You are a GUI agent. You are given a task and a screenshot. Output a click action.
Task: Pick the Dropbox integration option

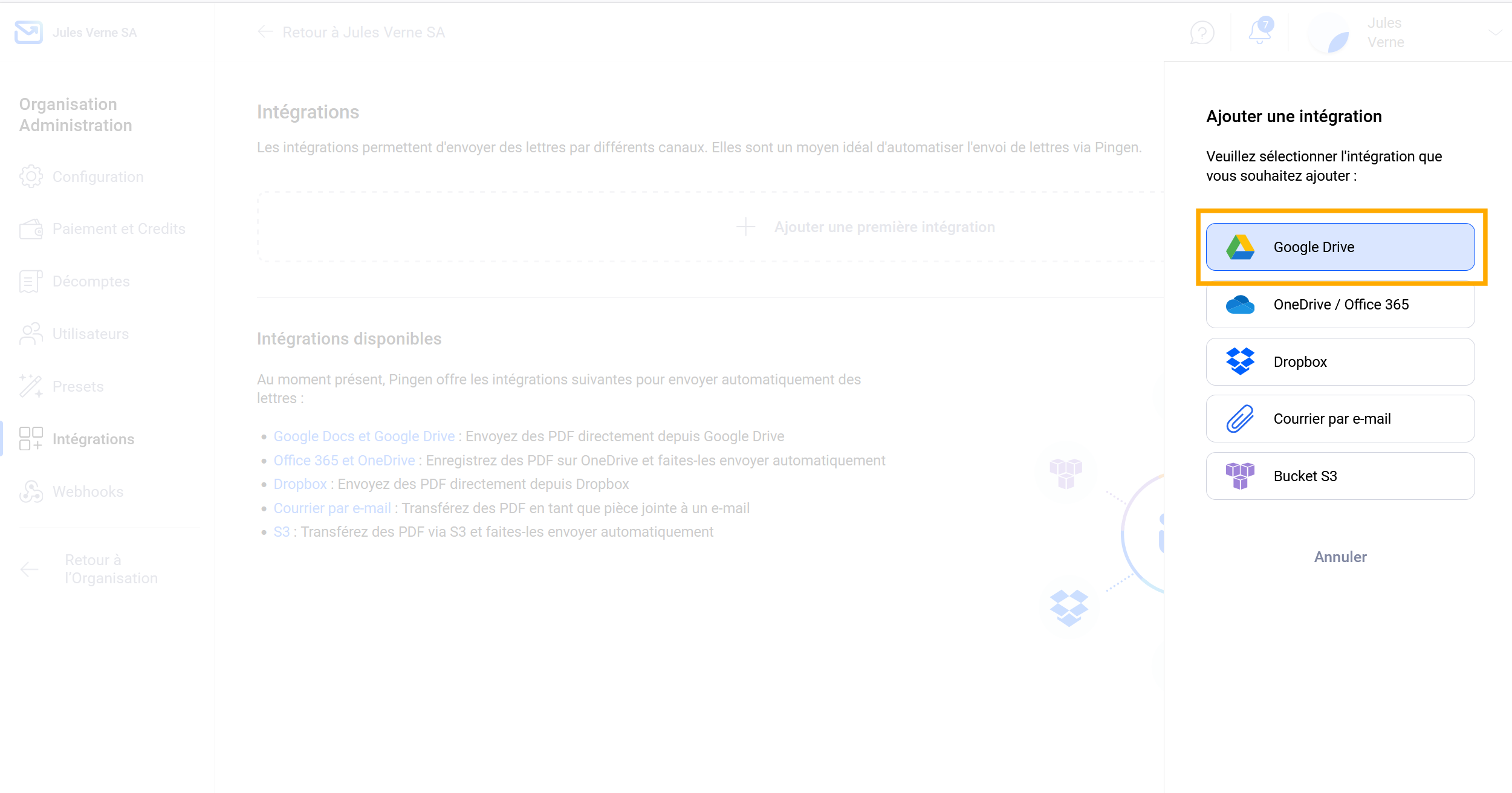1340,362
